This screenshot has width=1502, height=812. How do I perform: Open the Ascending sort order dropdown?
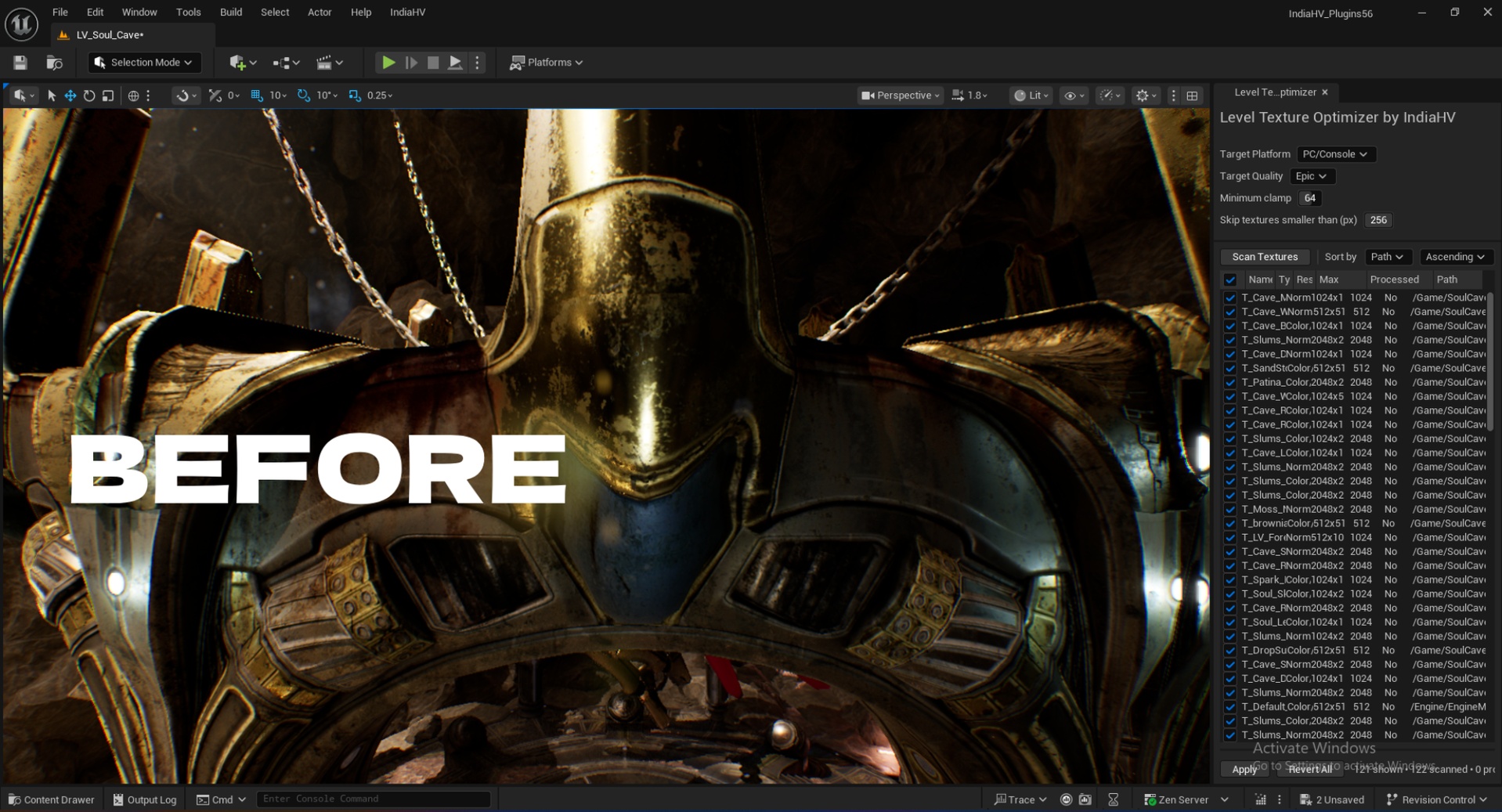click(1455, 257)
